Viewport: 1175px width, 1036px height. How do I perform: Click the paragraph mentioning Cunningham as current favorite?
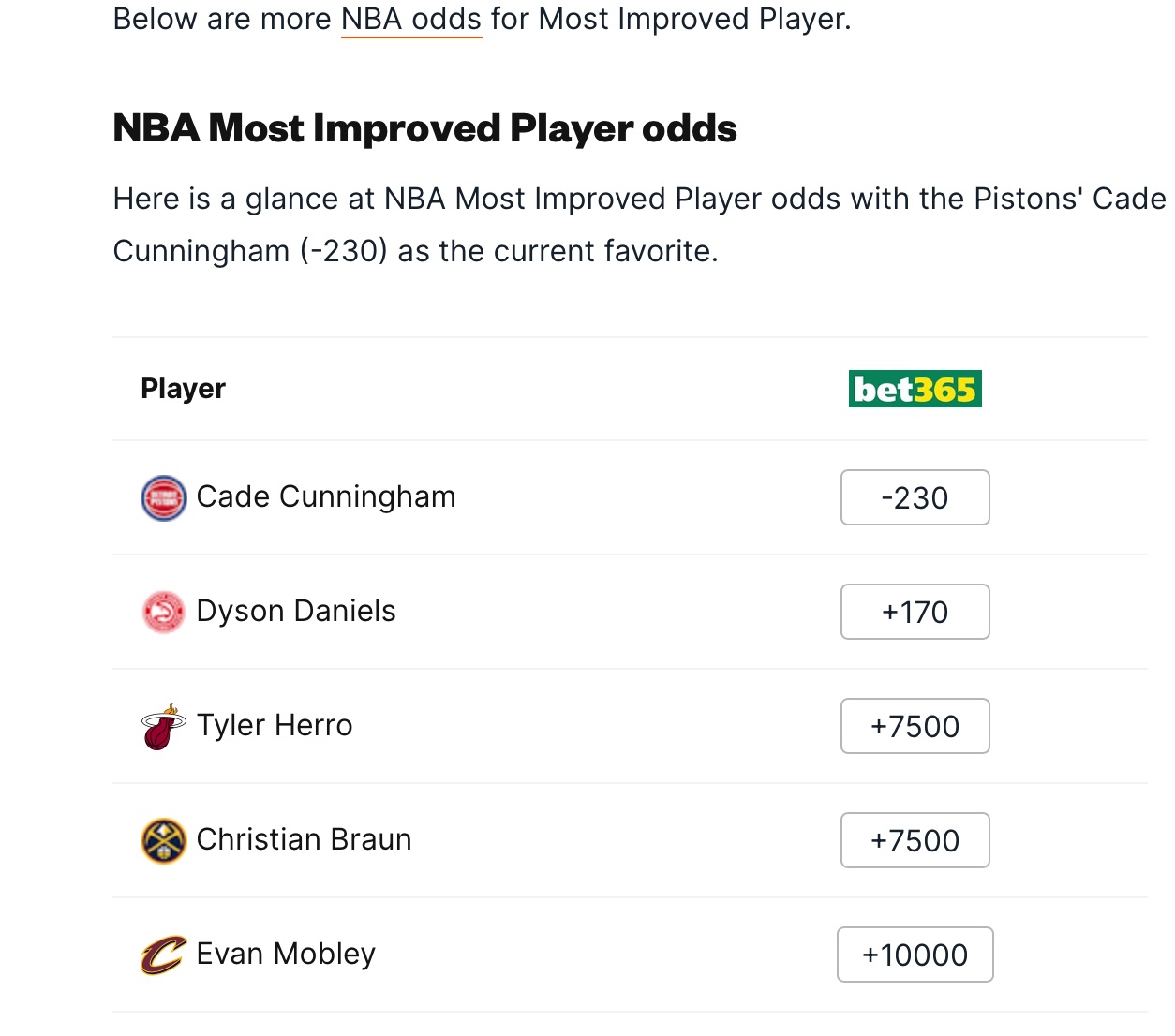[x=640, y=225]
